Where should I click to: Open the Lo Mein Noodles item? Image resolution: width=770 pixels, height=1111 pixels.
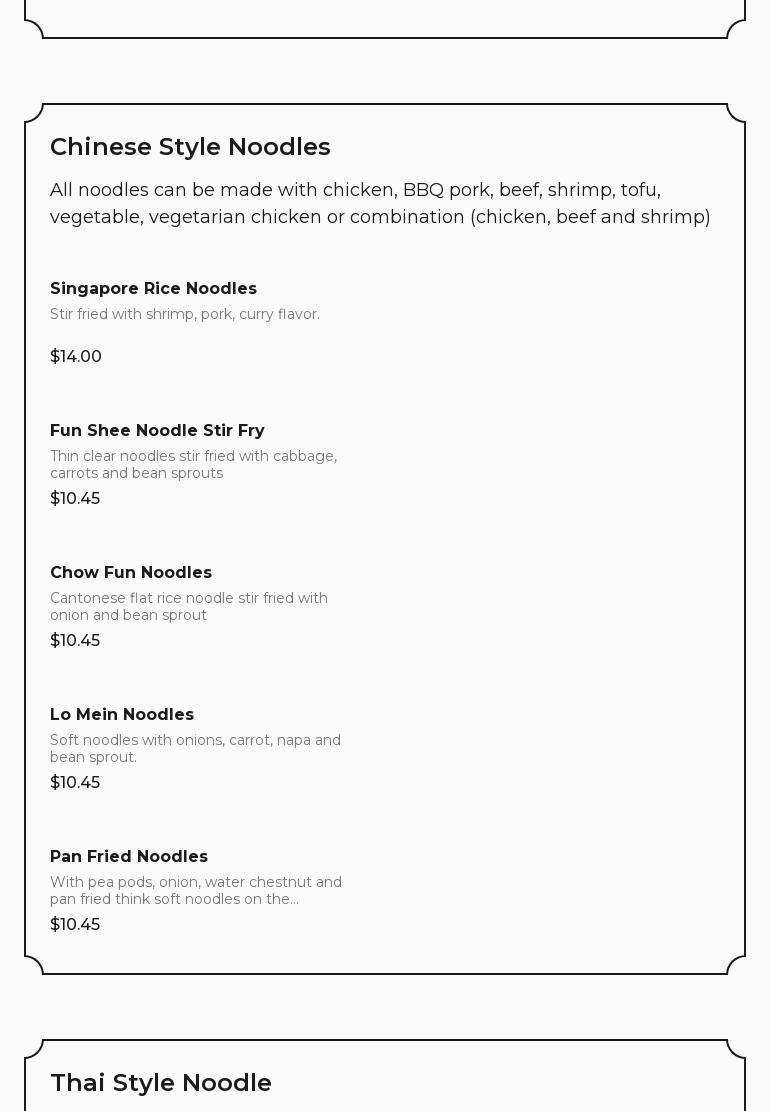[x=122, y=715]
